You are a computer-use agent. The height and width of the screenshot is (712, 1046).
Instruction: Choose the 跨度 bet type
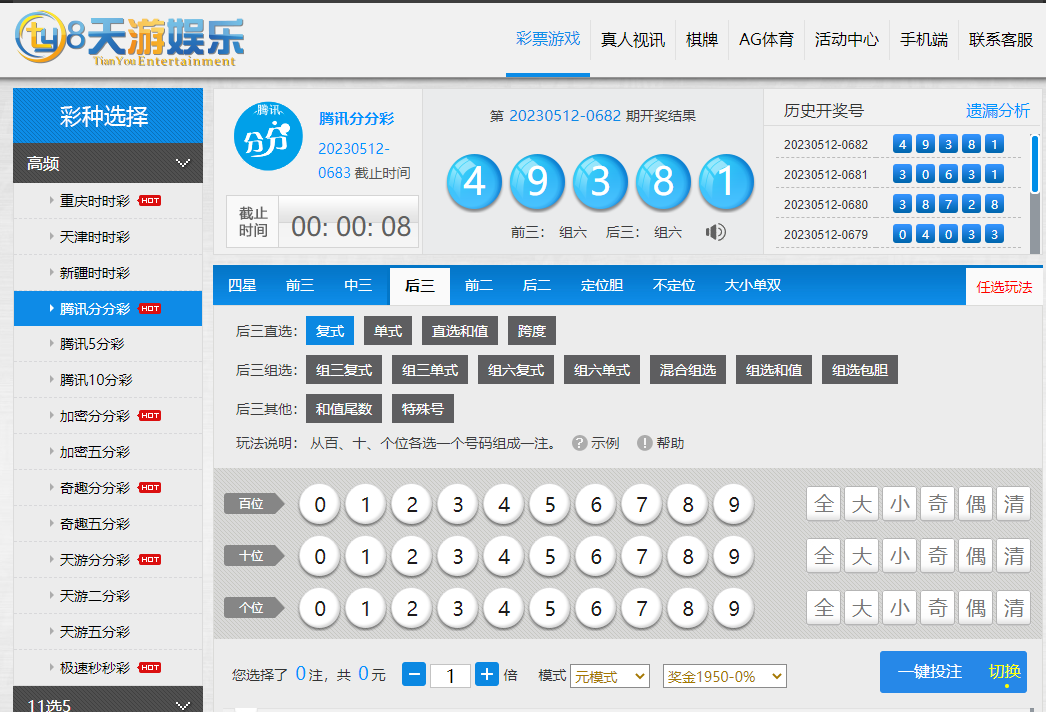tap(532, 331)
